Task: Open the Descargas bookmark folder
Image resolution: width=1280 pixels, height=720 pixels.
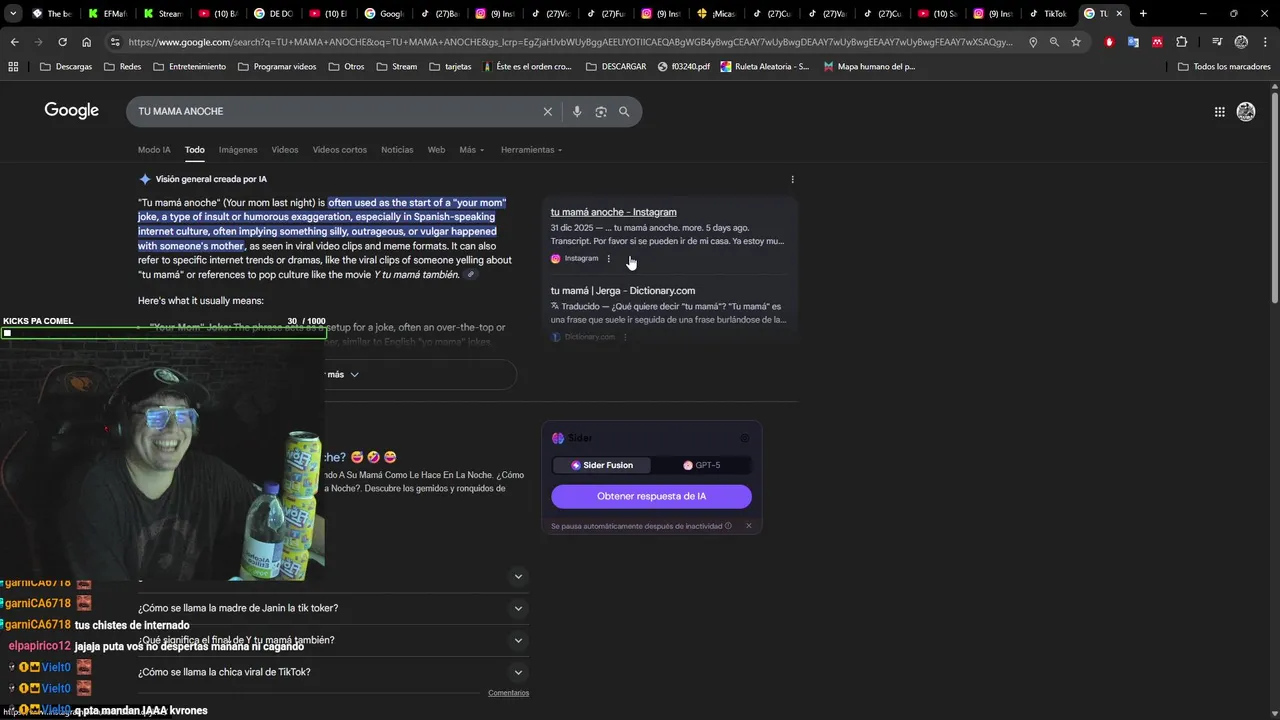Action: [66, 66]
